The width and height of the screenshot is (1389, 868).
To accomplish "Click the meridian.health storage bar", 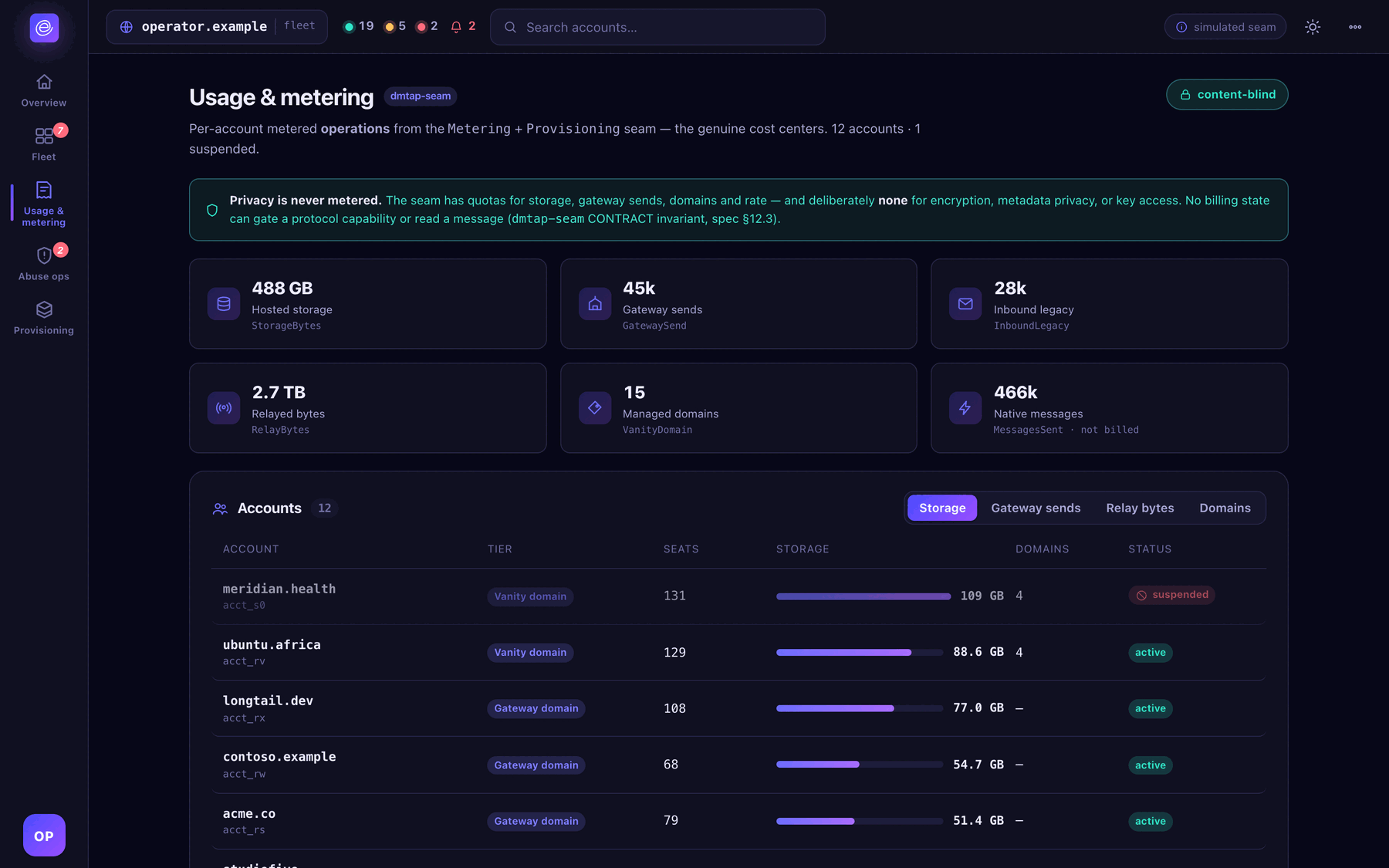I will (863, 596).
